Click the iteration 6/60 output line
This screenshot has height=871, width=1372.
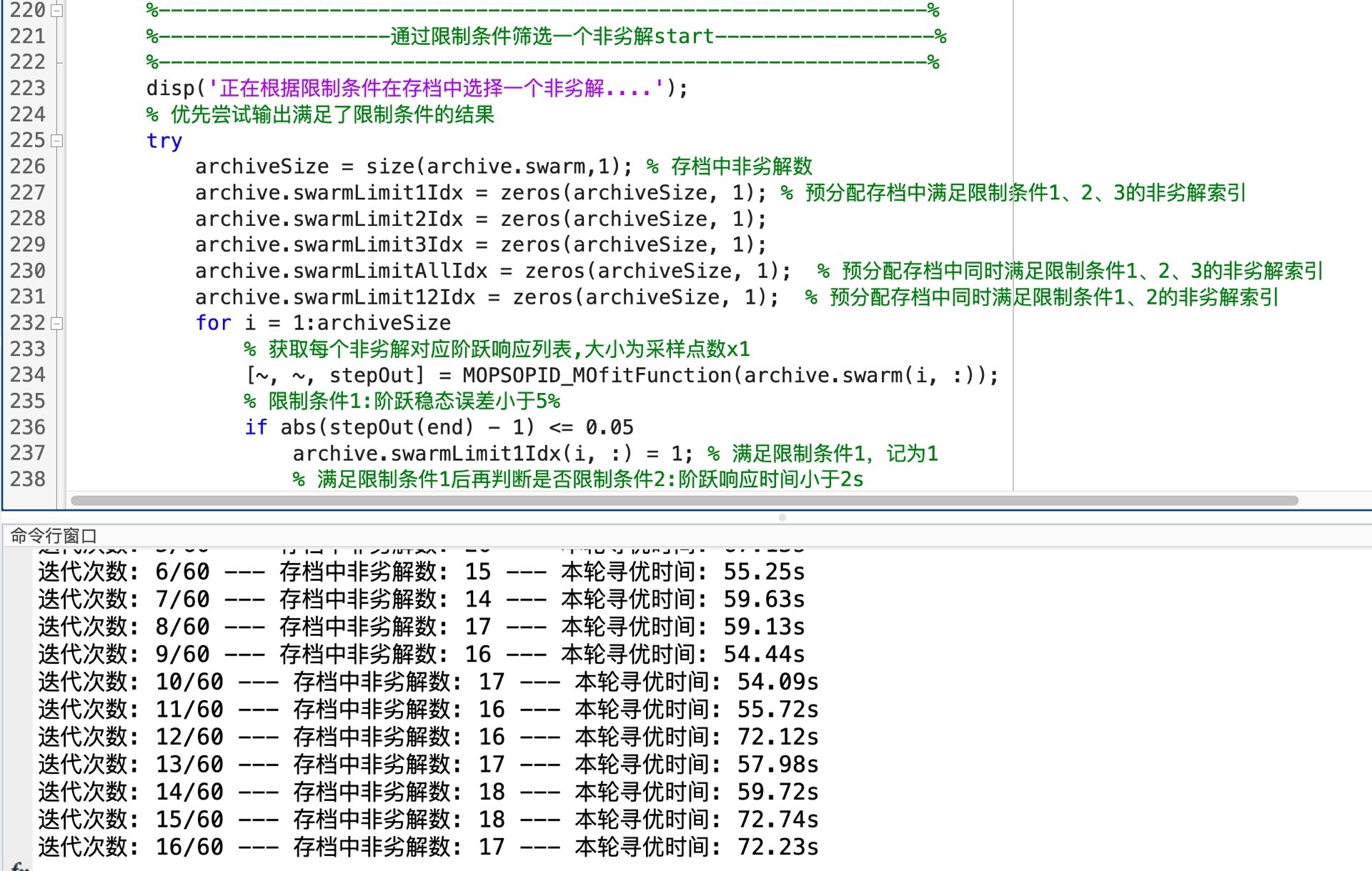420,572
